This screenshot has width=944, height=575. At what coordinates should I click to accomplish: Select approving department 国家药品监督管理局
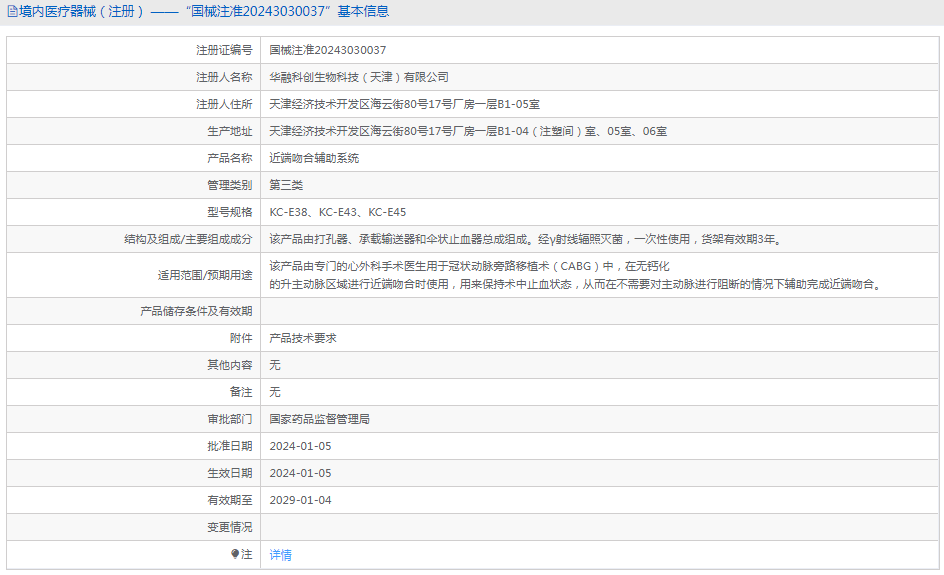(x=320, y=419)
